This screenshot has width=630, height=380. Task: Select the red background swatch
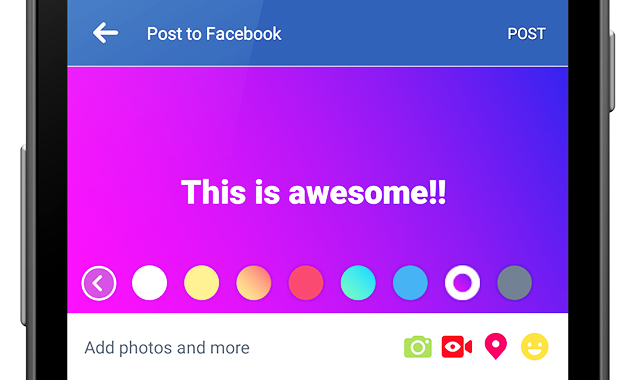click(306, 283)
